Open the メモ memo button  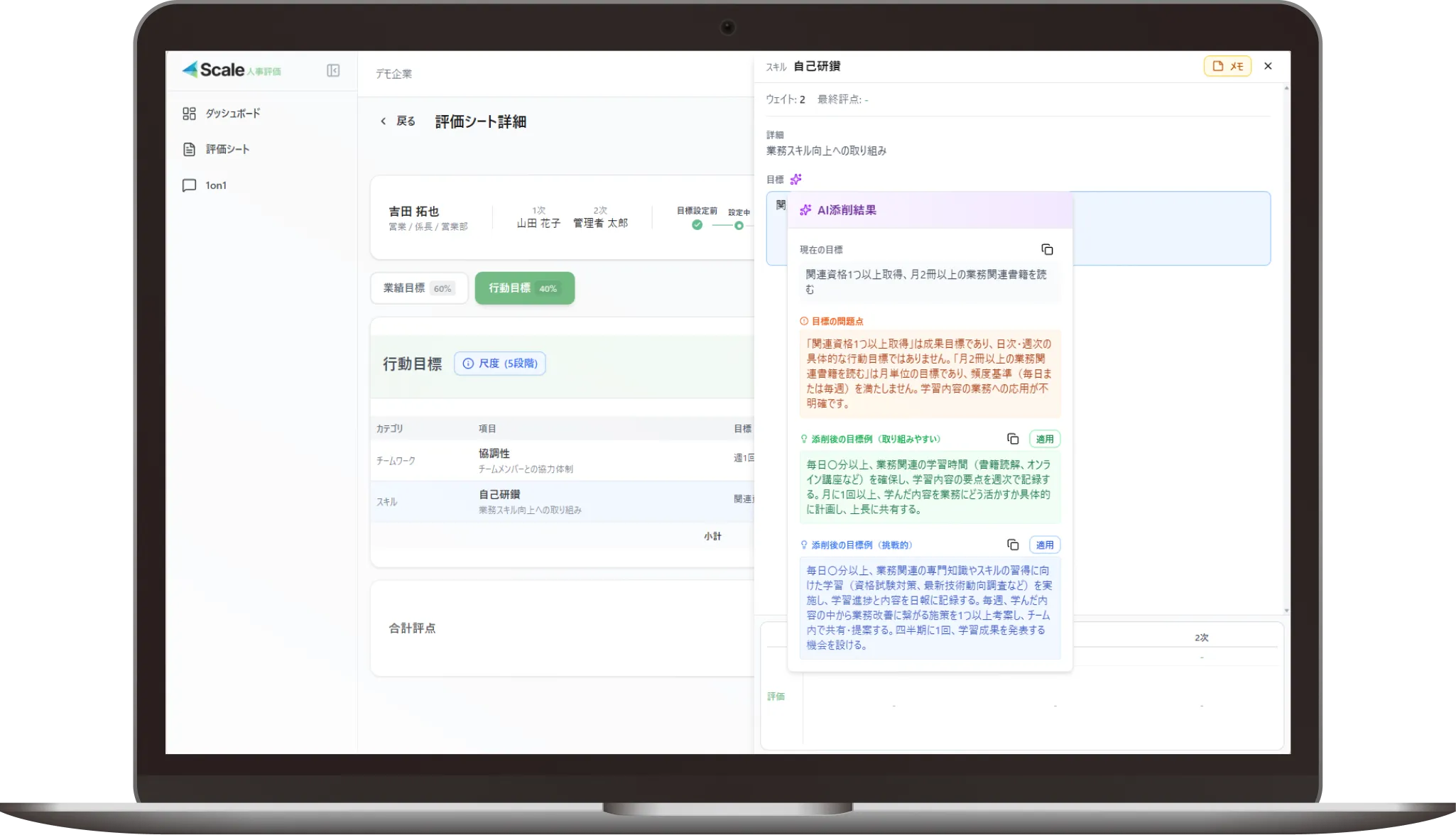pyautogui.click(x=1227, y=65)
